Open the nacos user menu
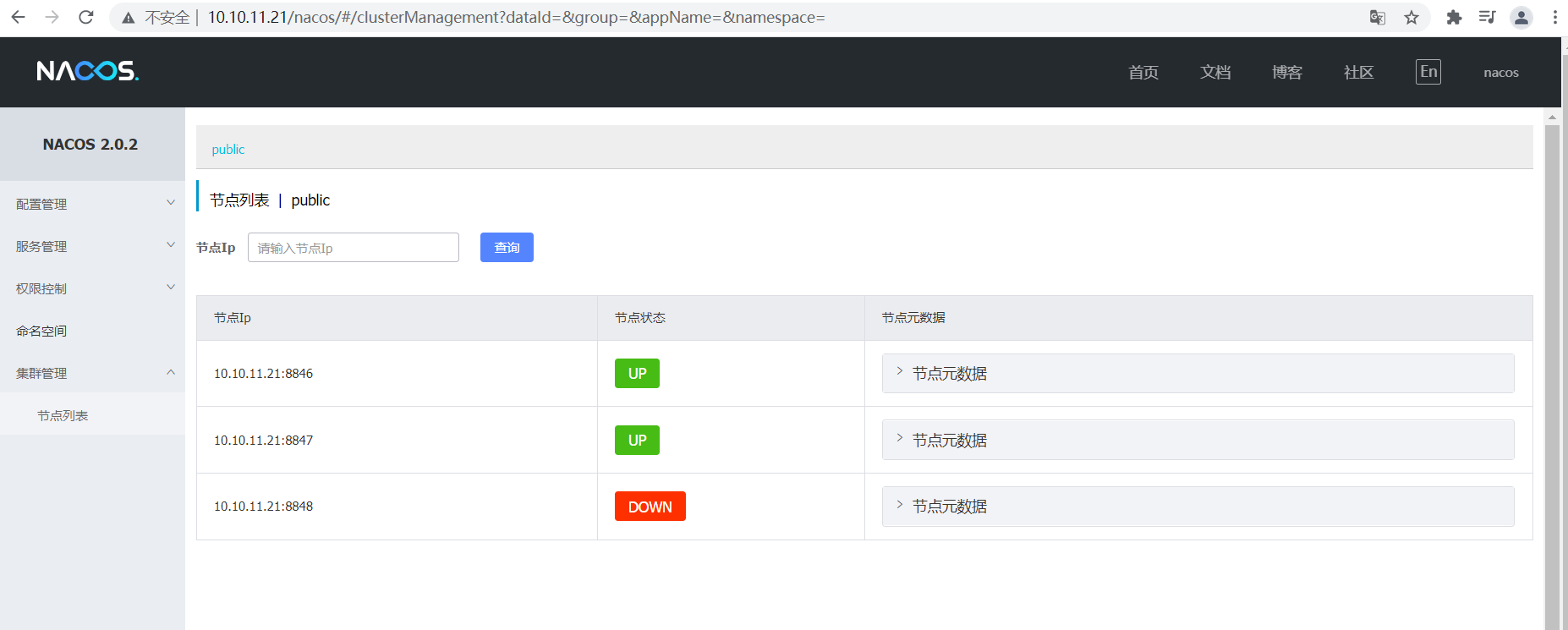Screen dimensions: 1568x630 coord(1501,73)
